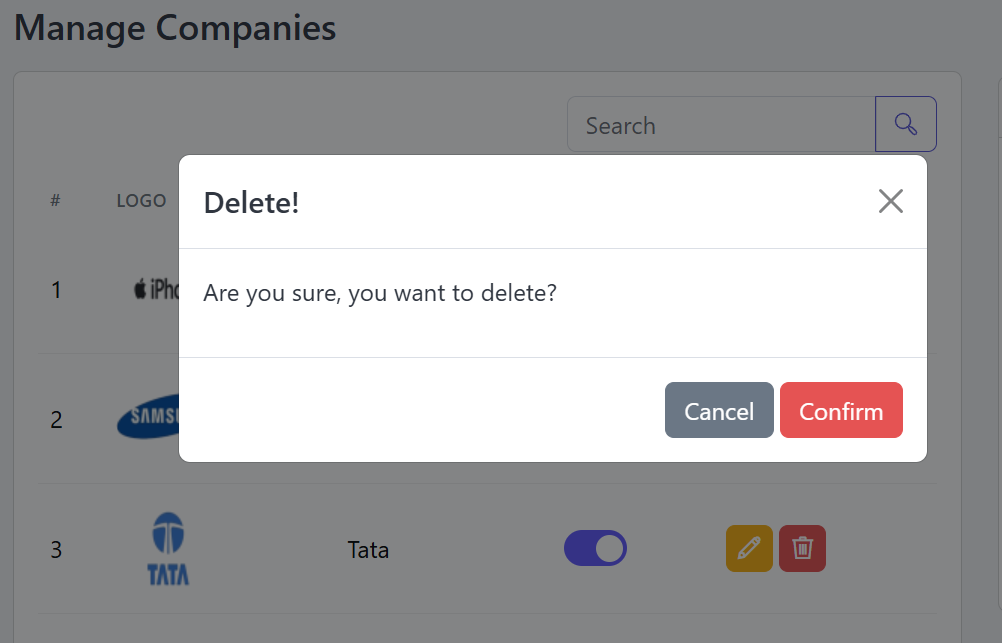Click the Apple iPhone logo image
Image resolution: width=1002 pixels, height=643 pixels.
pyautogui.click(x=157, y=290)
